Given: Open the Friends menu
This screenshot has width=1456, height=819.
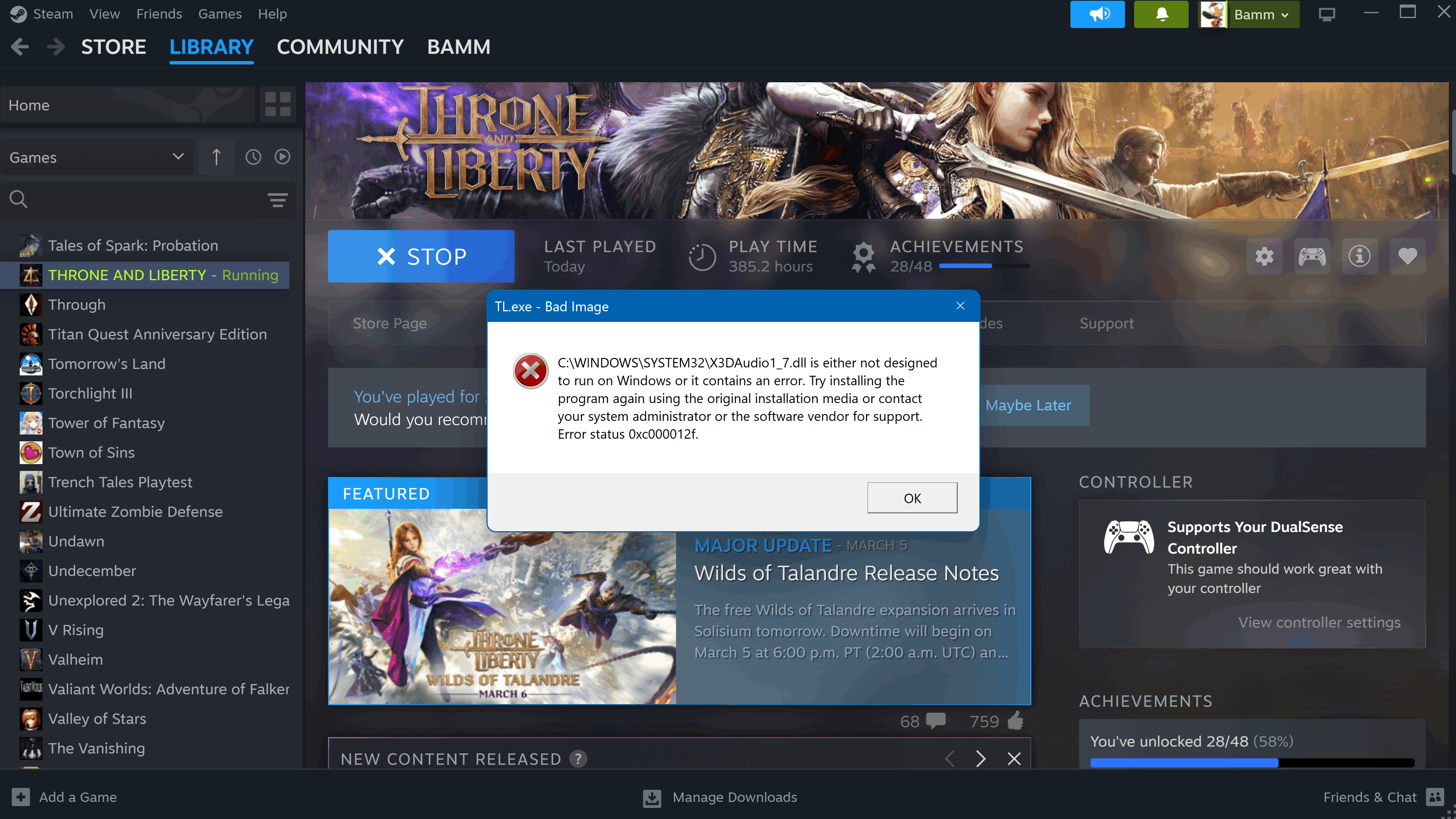Looking at the screenshot, I should coord(159,14).
